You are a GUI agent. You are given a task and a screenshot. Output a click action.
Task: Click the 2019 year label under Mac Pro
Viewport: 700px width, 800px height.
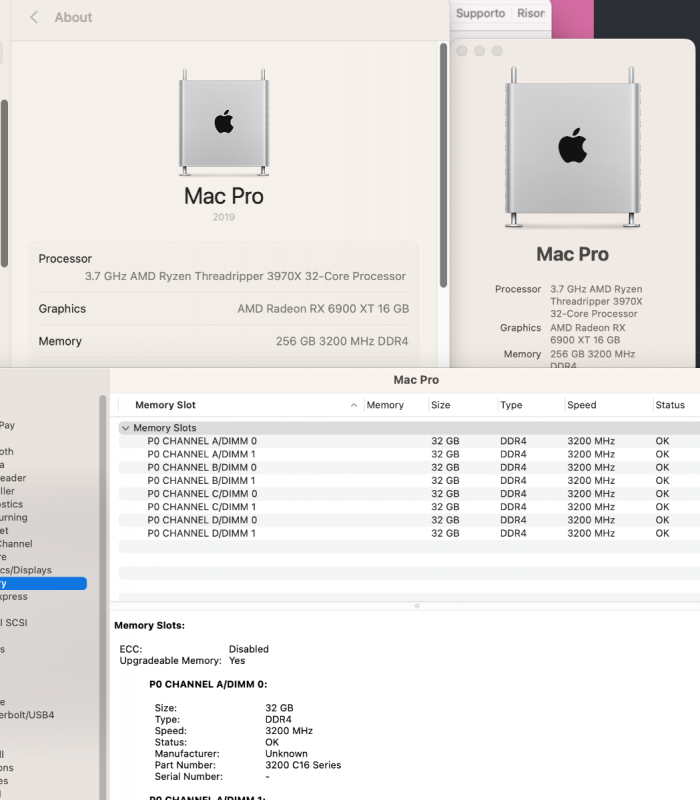pyautogui.click(x=223, y=217)
